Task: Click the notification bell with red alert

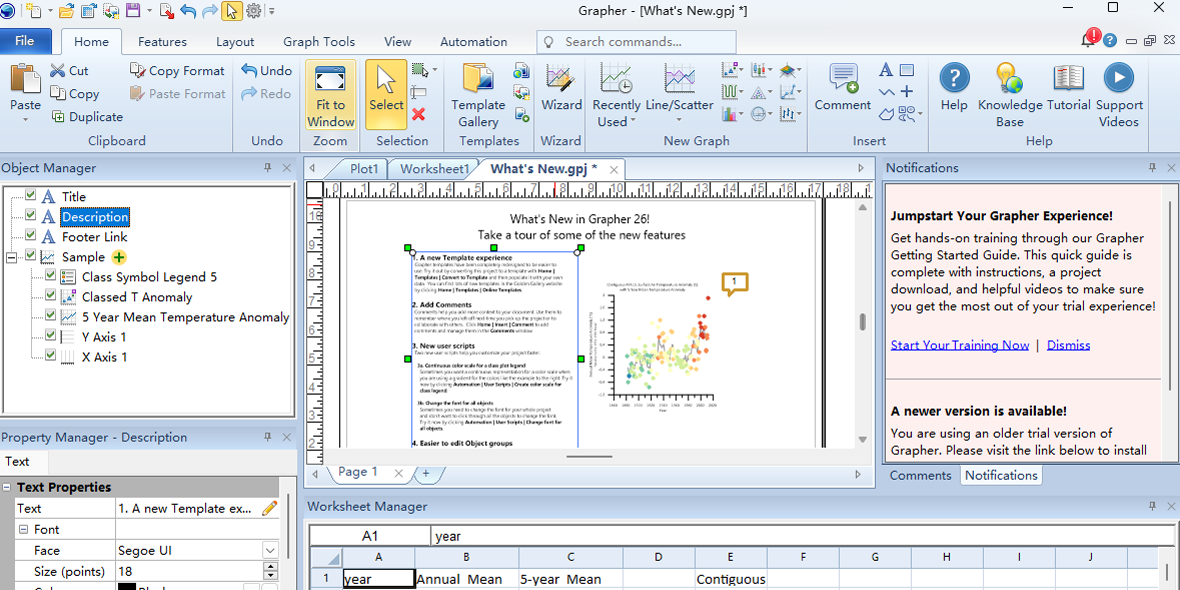Action: pos(1090,38)
